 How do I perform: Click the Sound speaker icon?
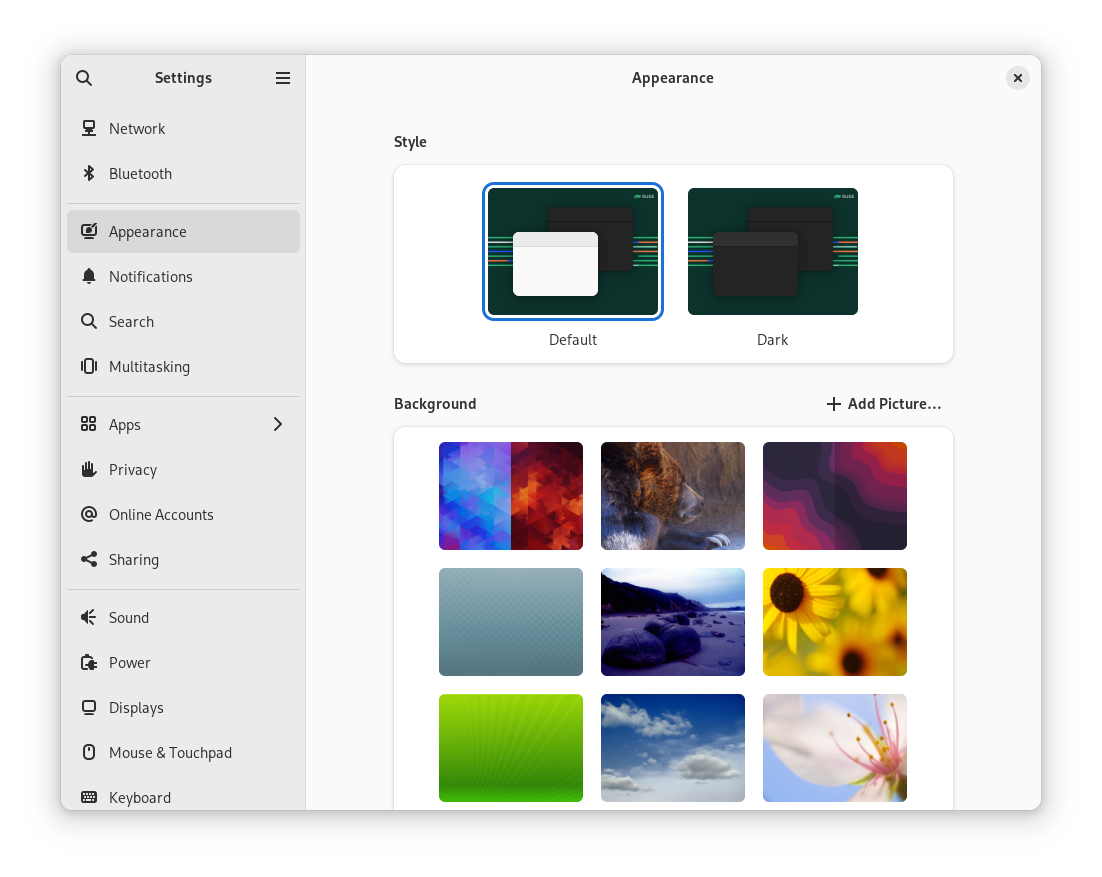pyautogui.click(x=89, y=618)
